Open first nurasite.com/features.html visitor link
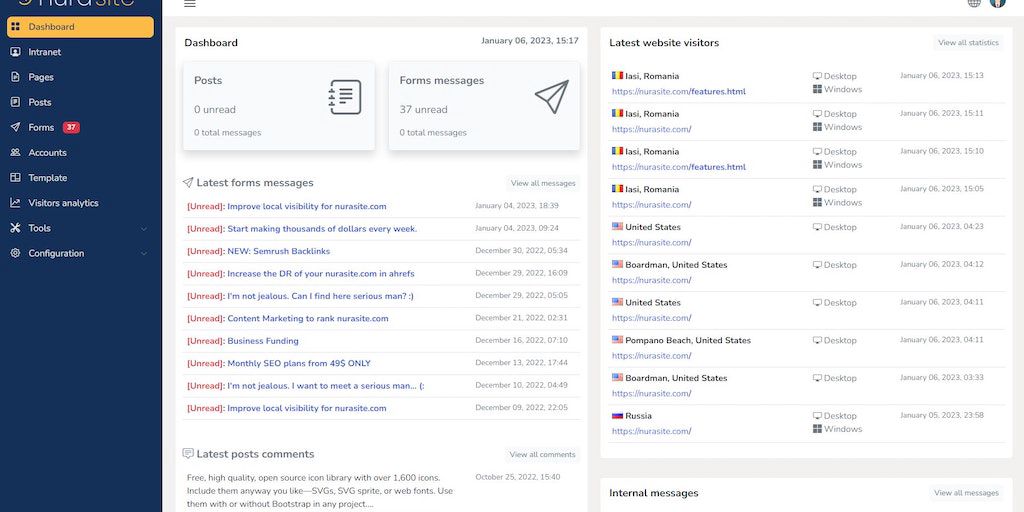Image resolution: width=1024 pixels, height=512 pixels. point(679,92)
